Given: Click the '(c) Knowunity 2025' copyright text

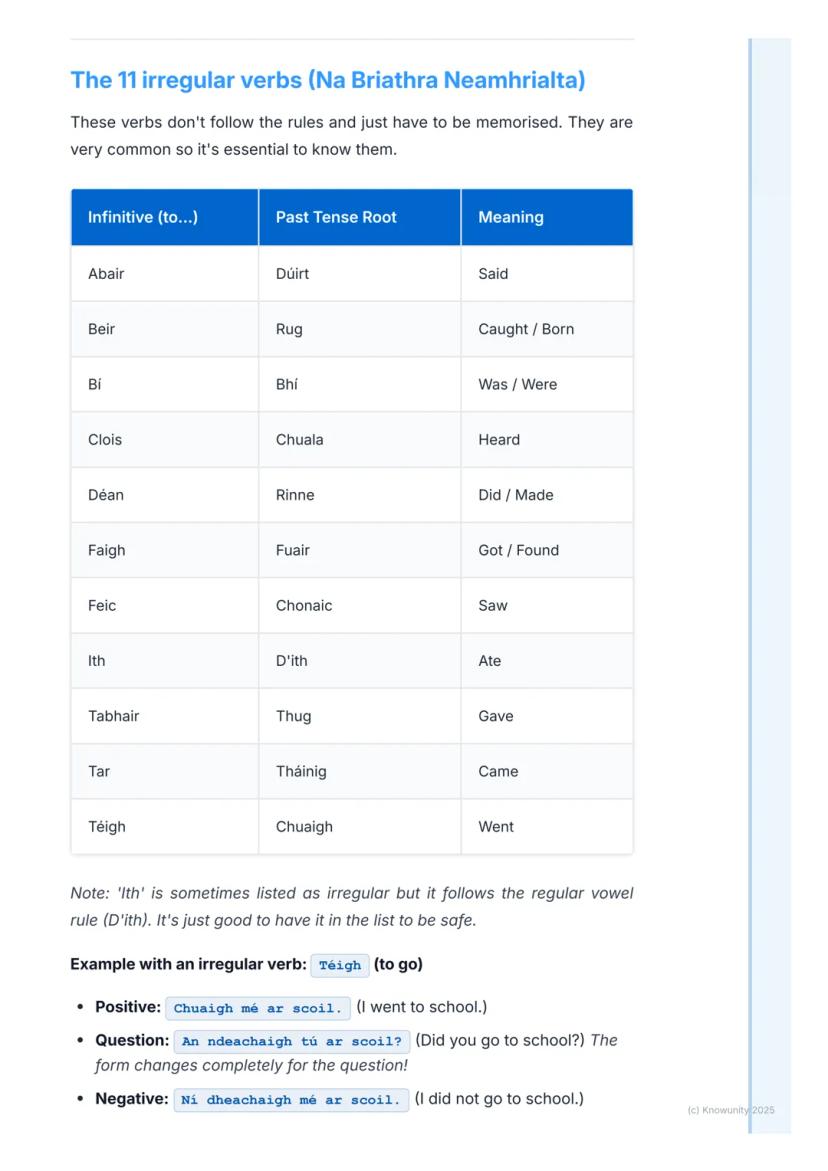Looking at the screenshot, I should tap(731, 1110).
